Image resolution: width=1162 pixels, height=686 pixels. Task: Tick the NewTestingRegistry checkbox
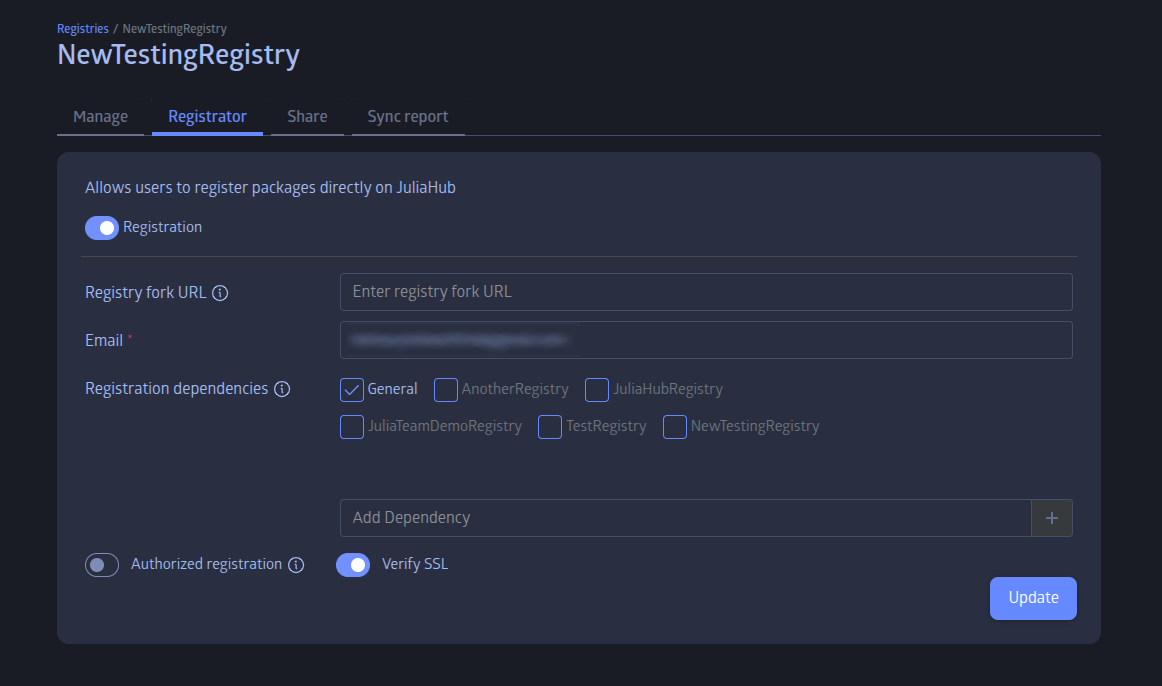click(674, 427)
